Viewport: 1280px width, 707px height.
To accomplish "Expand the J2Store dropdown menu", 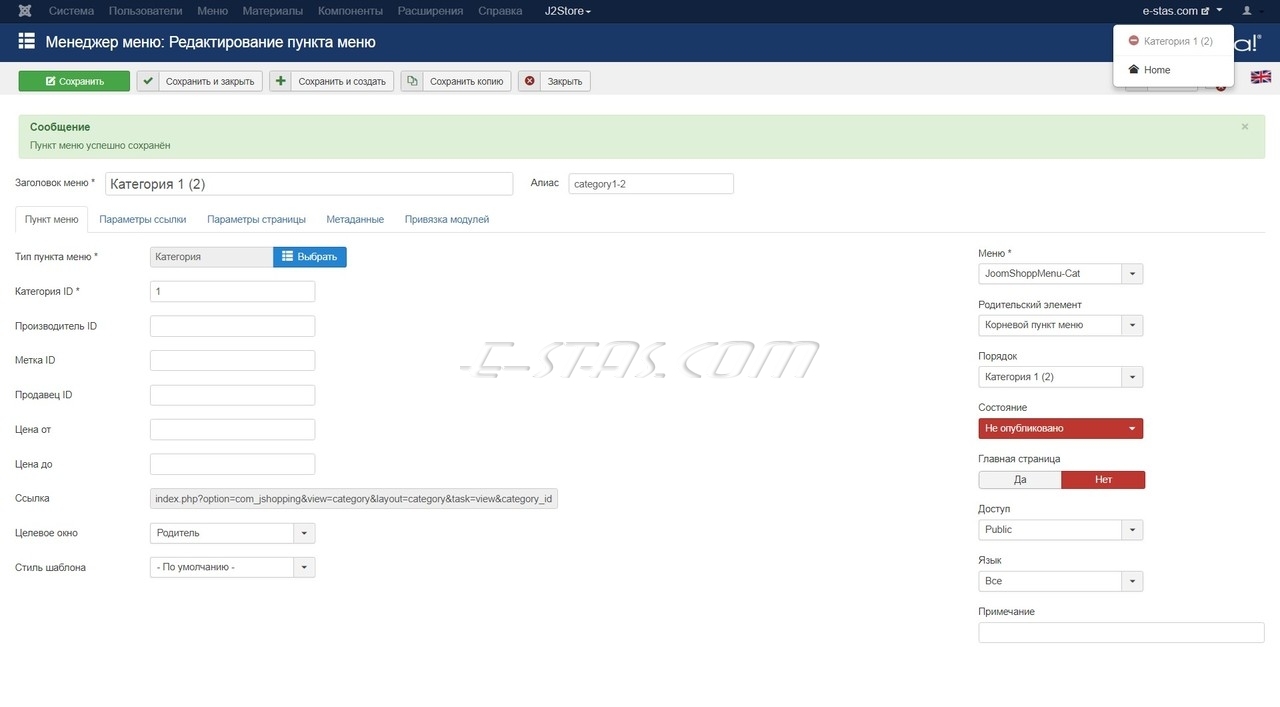I will (x=568, y=11).
